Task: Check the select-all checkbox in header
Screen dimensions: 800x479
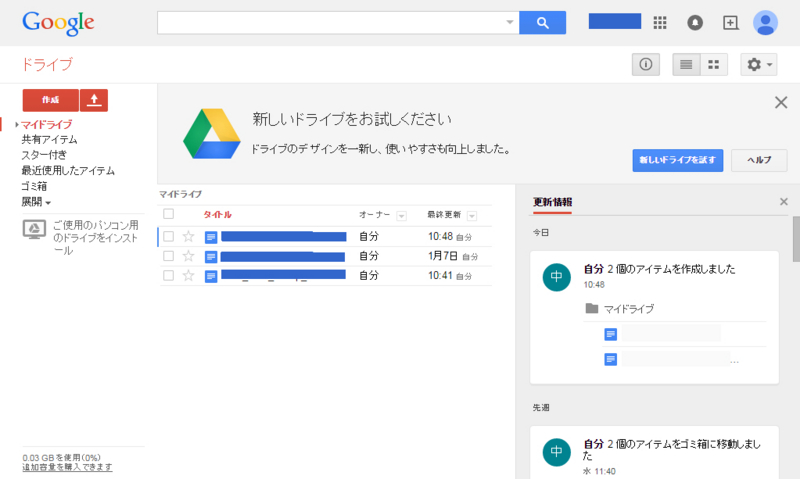Action: click(168, 214)
